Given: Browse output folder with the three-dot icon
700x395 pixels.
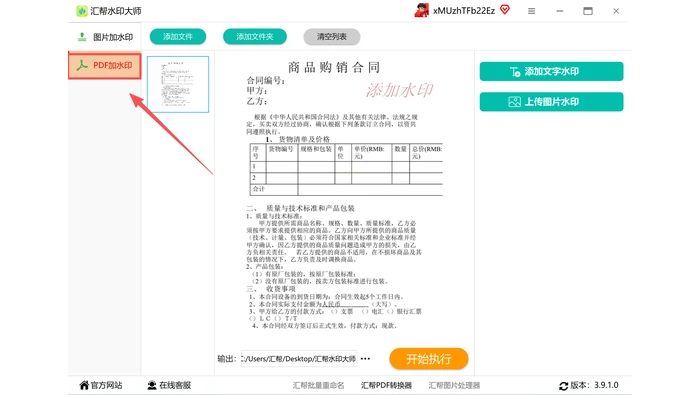Looking at the screenshot, I should (365, 359).
